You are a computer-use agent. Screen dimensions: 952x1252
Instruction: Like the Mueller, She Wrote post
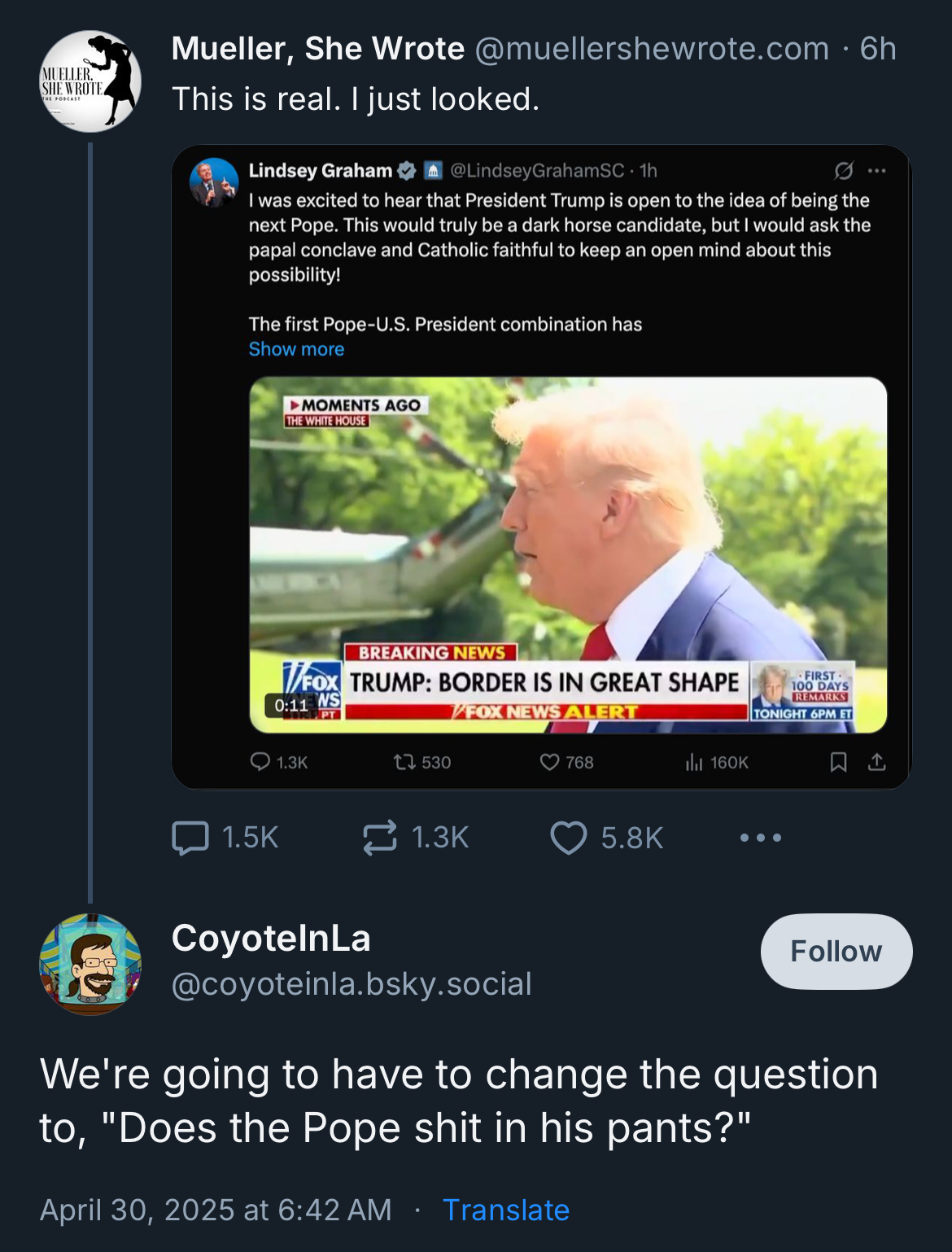(x=569, y=838)
